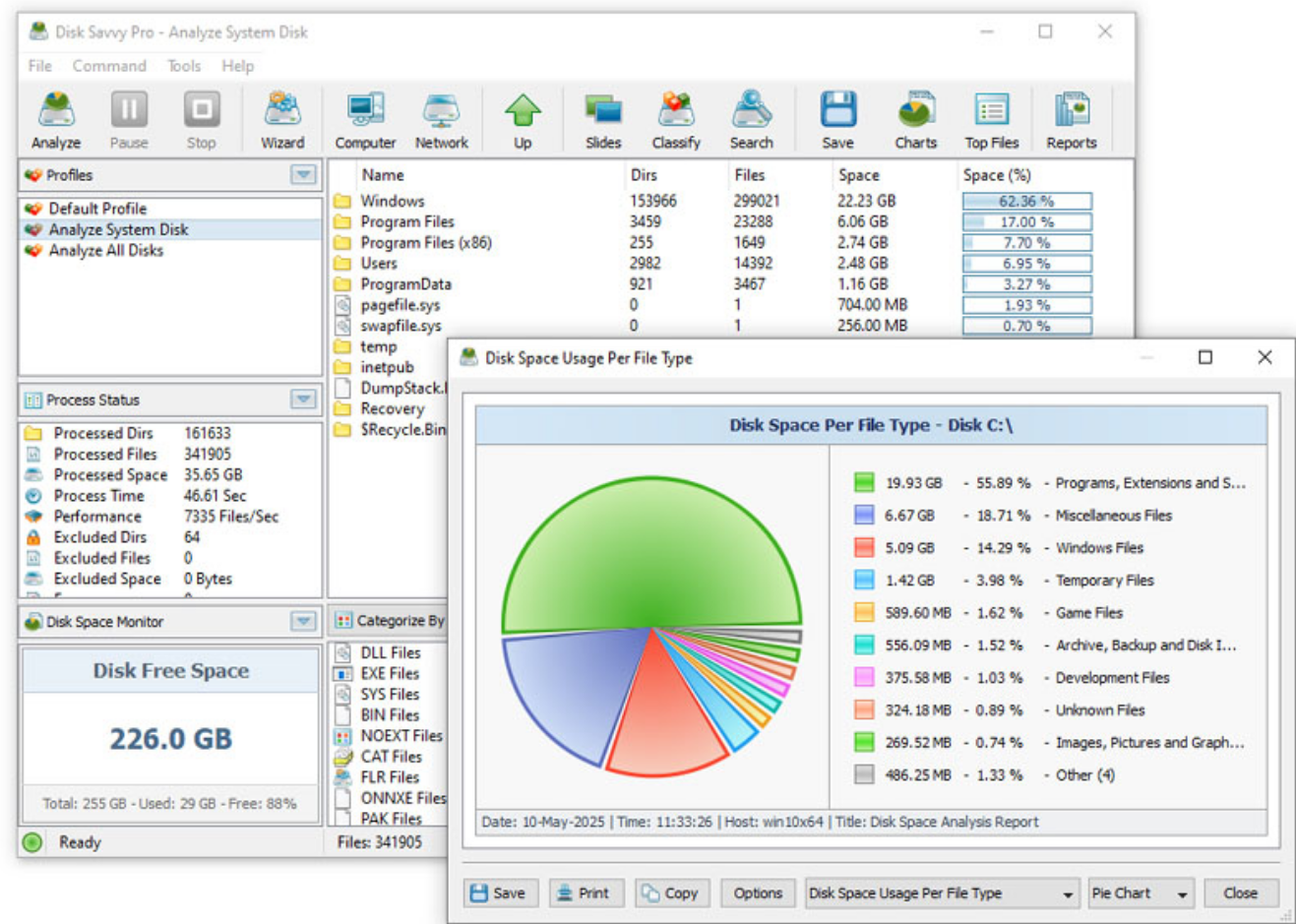Click the Windows folder space percentage bar
Image resolution: width=1296 pixels, height=924 pixels.
(1026, 200)
